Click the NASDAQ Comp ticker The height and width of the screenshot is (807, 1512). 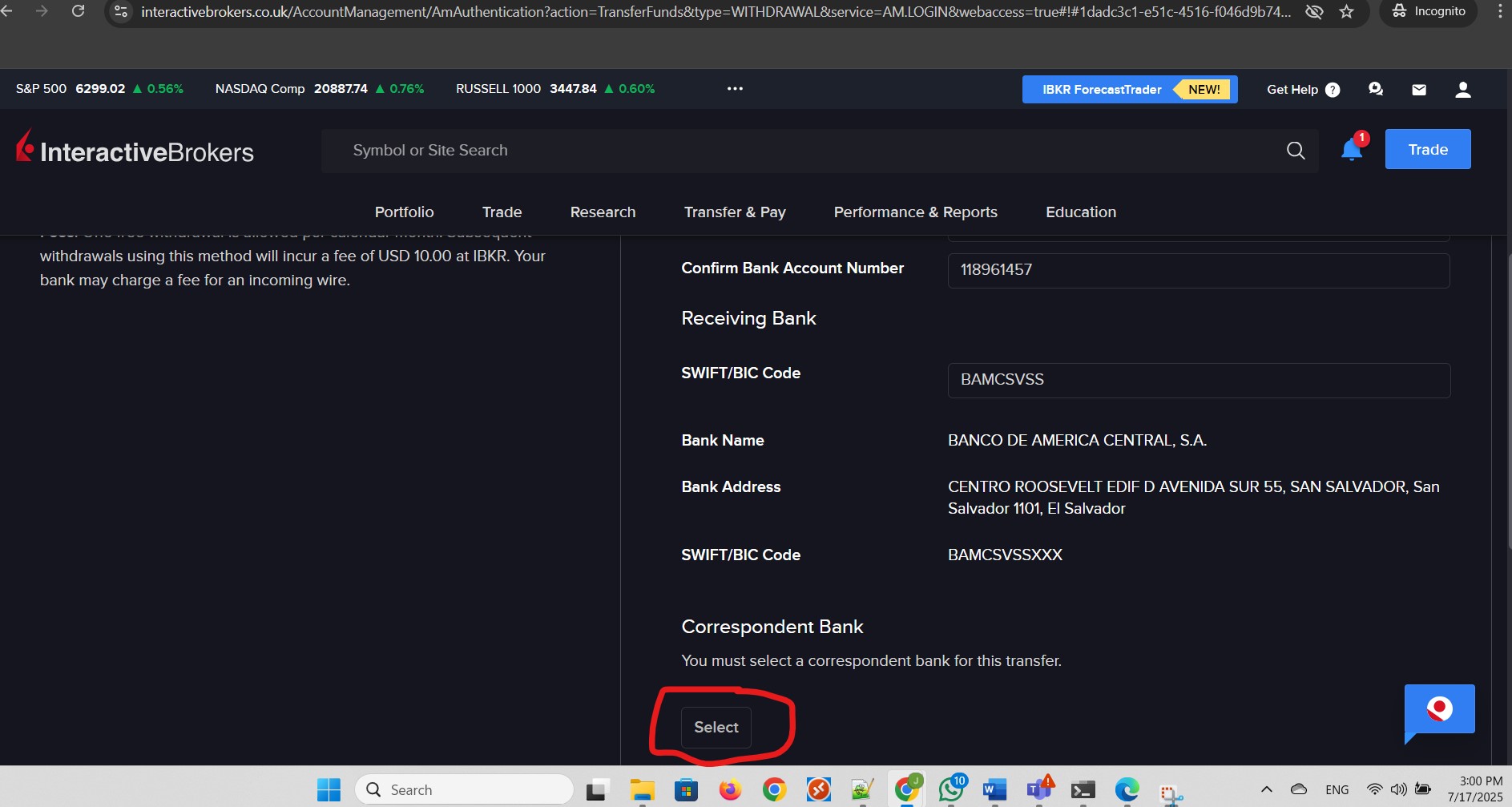(x=319, y=88)
